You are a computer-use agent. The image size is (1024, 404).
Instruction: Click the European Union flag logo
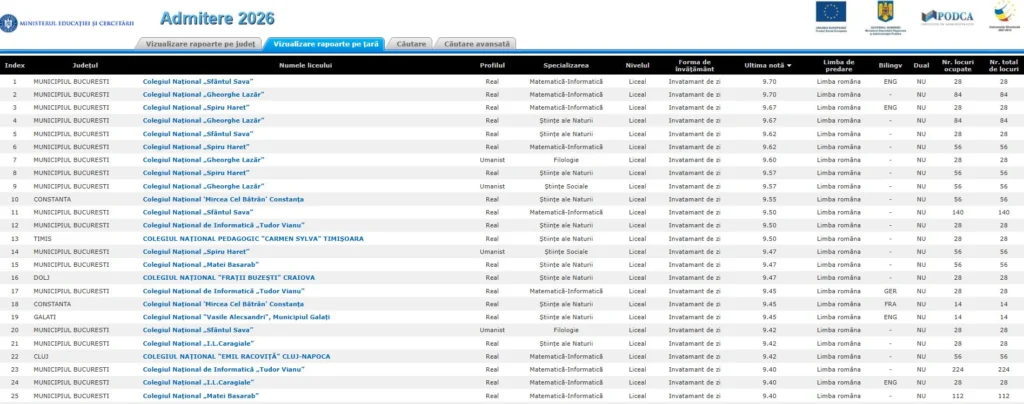830,16
